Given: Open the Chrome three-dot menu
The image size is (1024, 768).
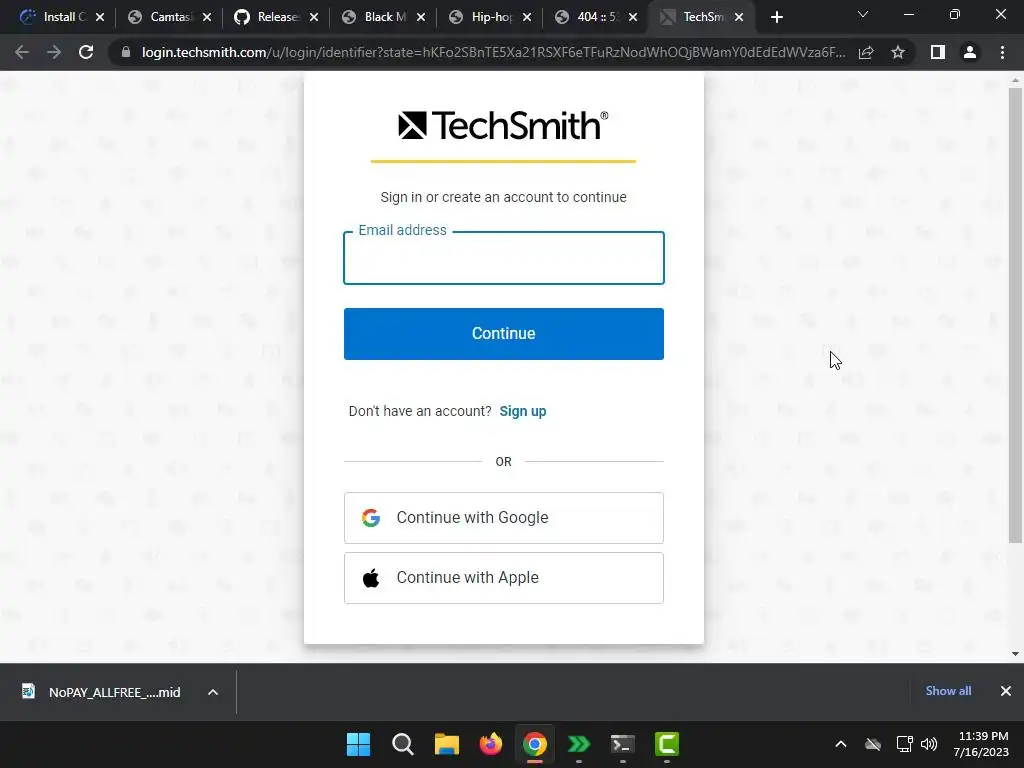Looking at the screenshot, I should pyautogui.click(x=1002, y=52).
